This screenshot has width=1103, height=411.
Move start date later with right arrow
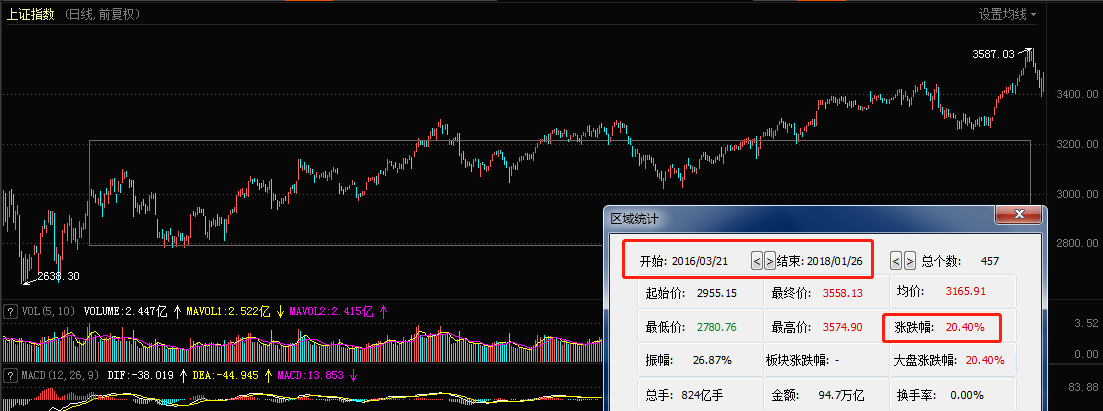[769, 260]
